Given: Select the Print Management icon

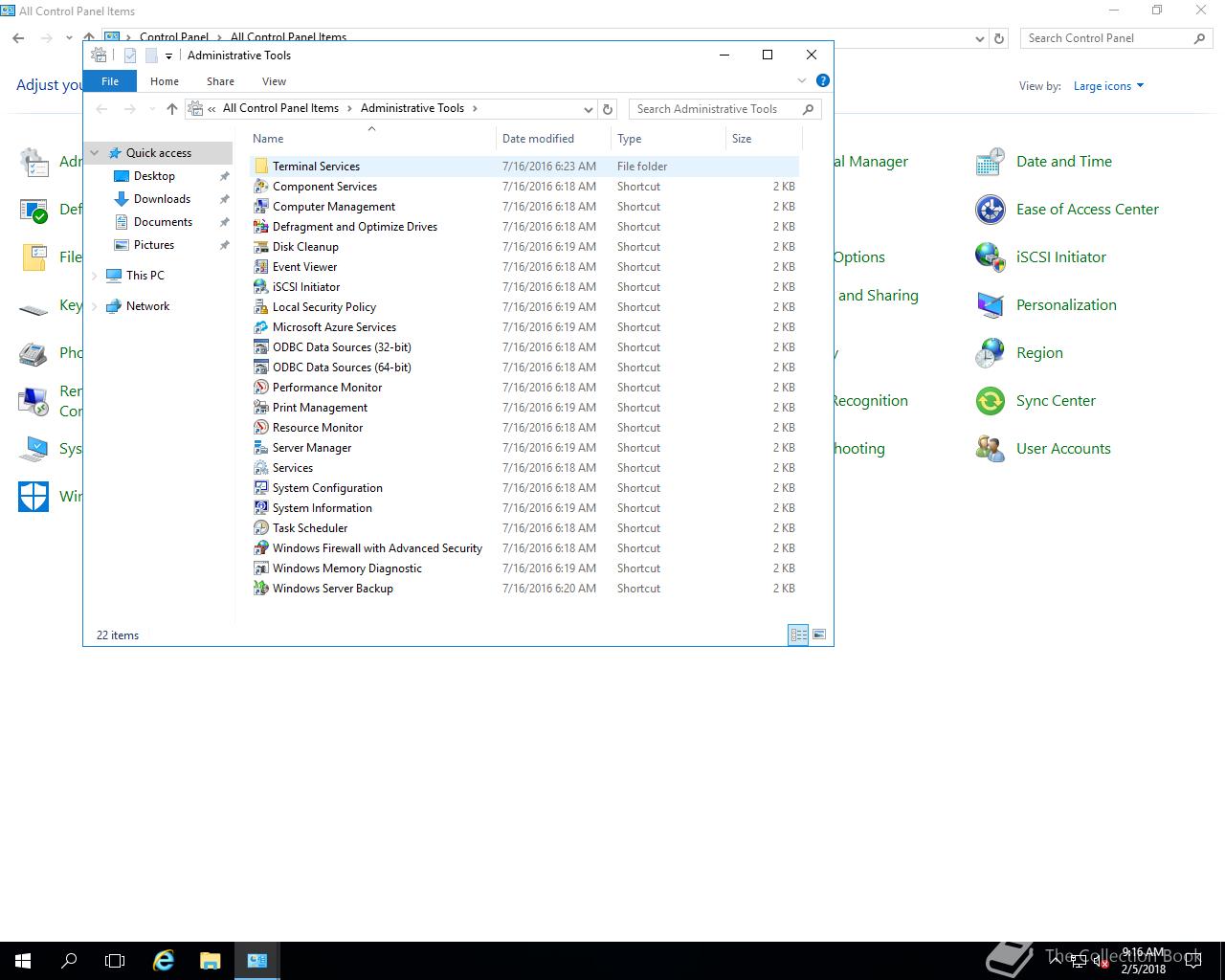Looking at the screenshot, I should point(260,408).
